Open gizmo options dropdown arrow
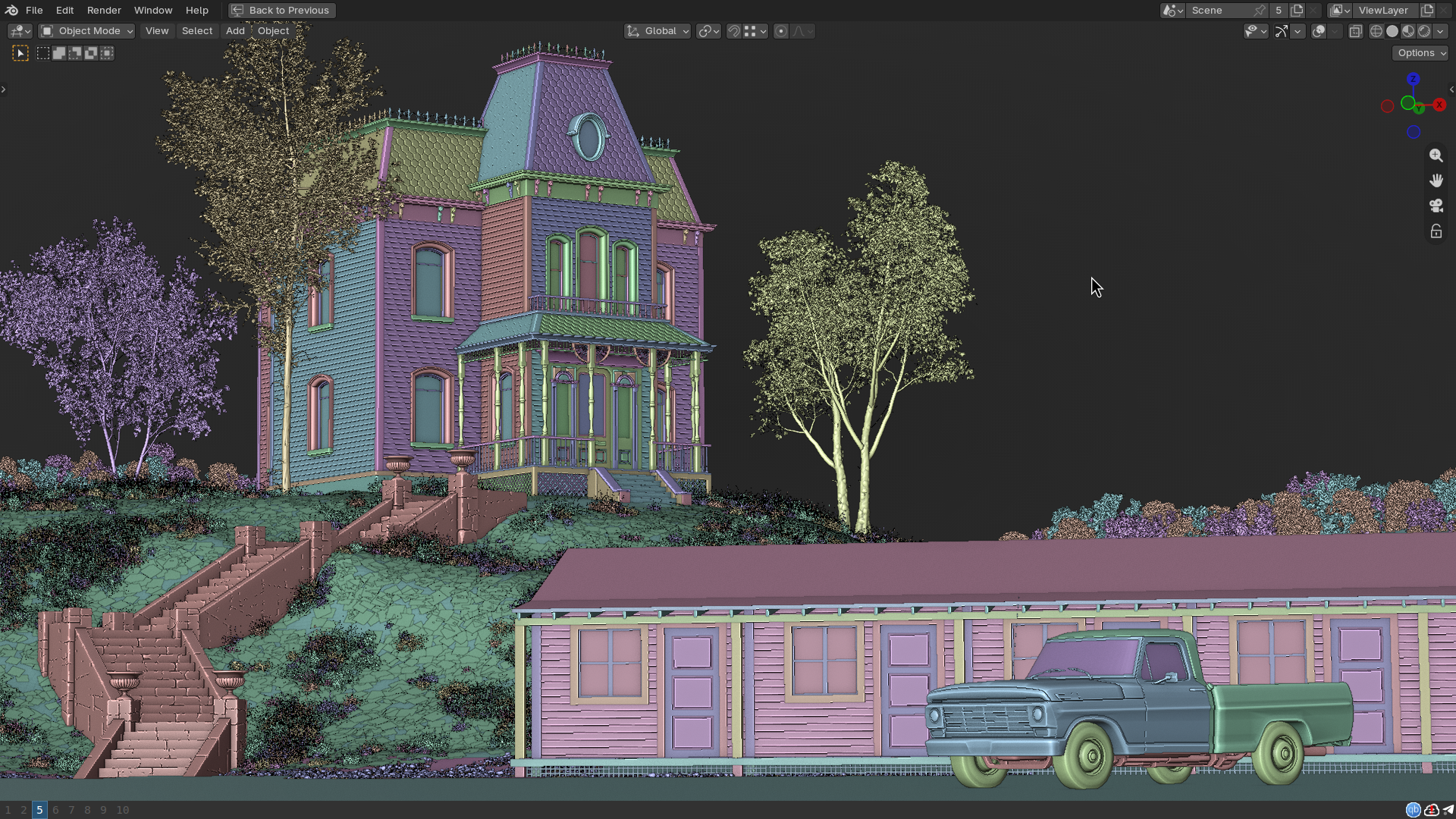This screenshot has width=1456, height=819. (x=1298, y=31)
